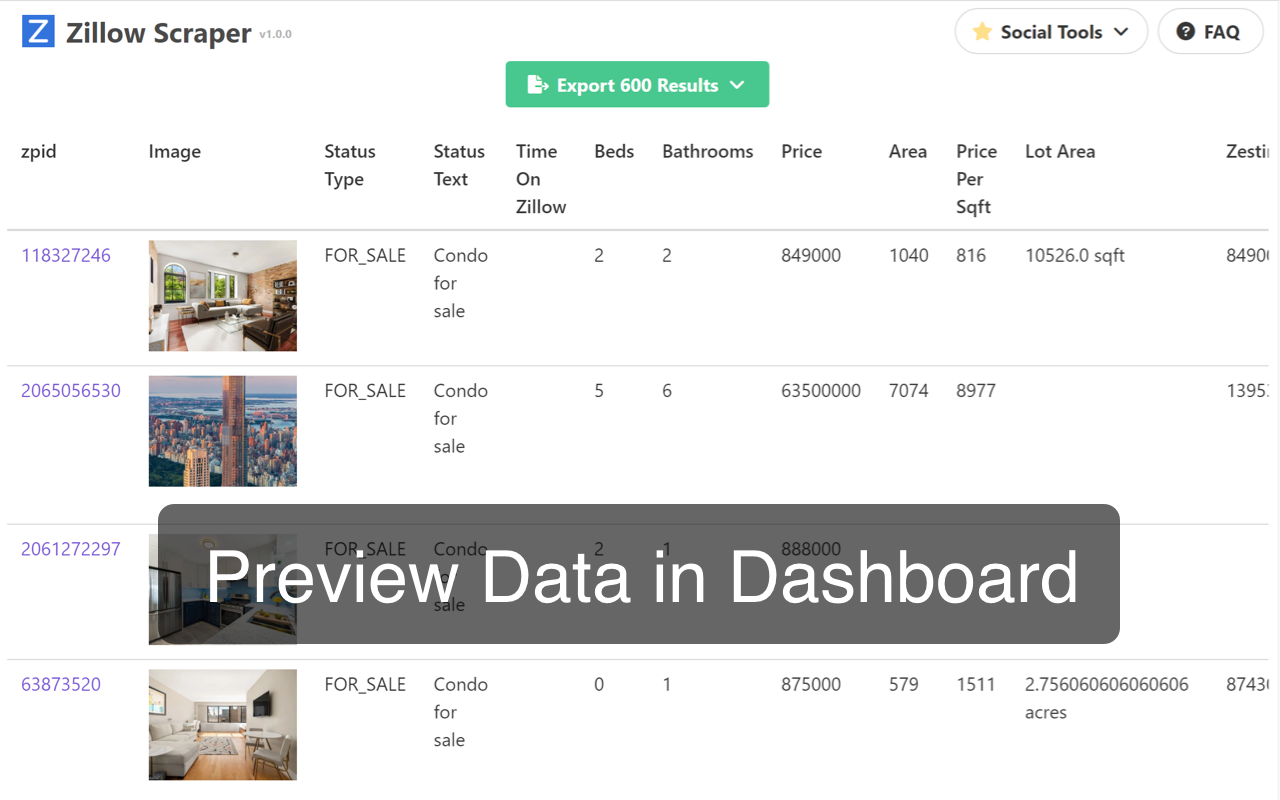Open listing link 63873520
Image resolution: width=1280 pixels, height=800 pixels.
61,684
